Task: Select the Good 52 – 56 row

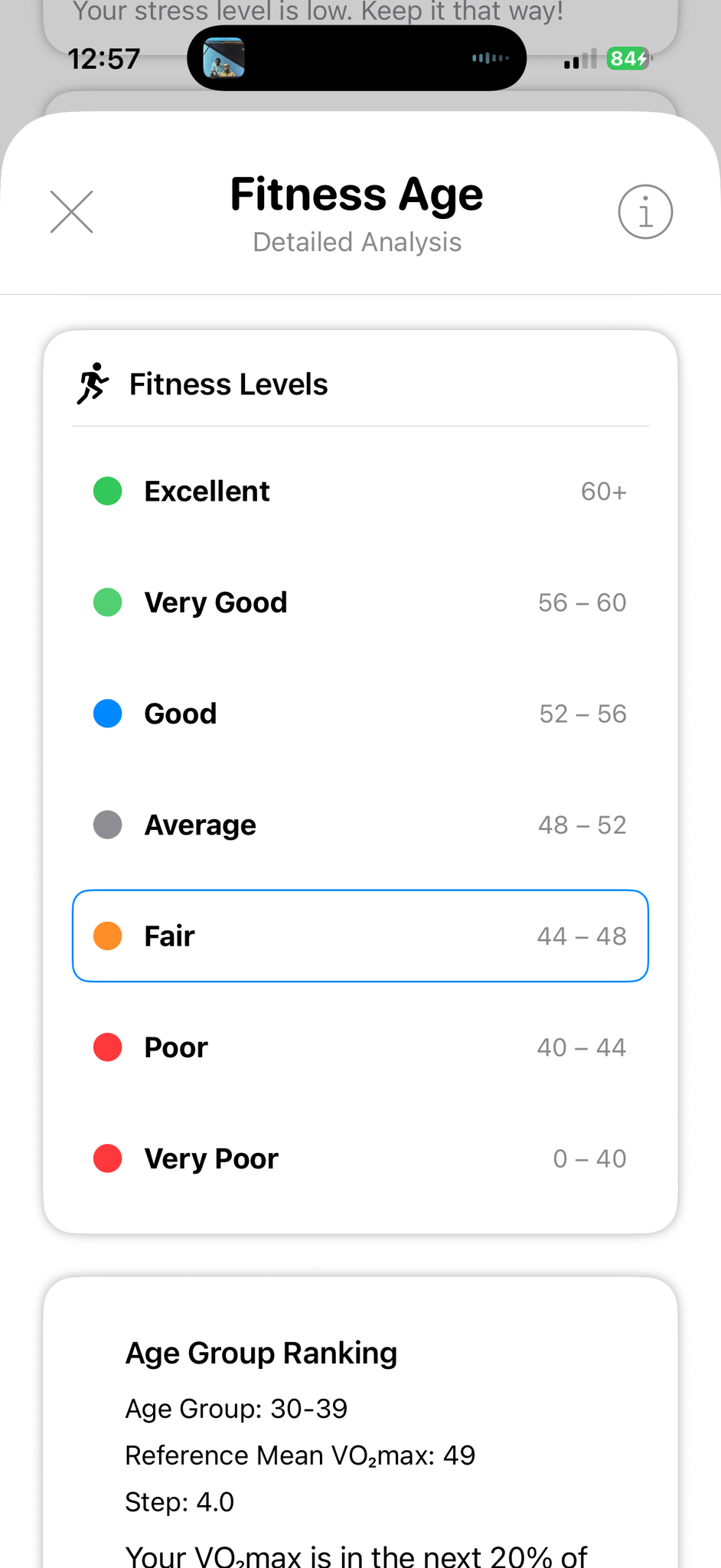Action: tap(360, 714)
